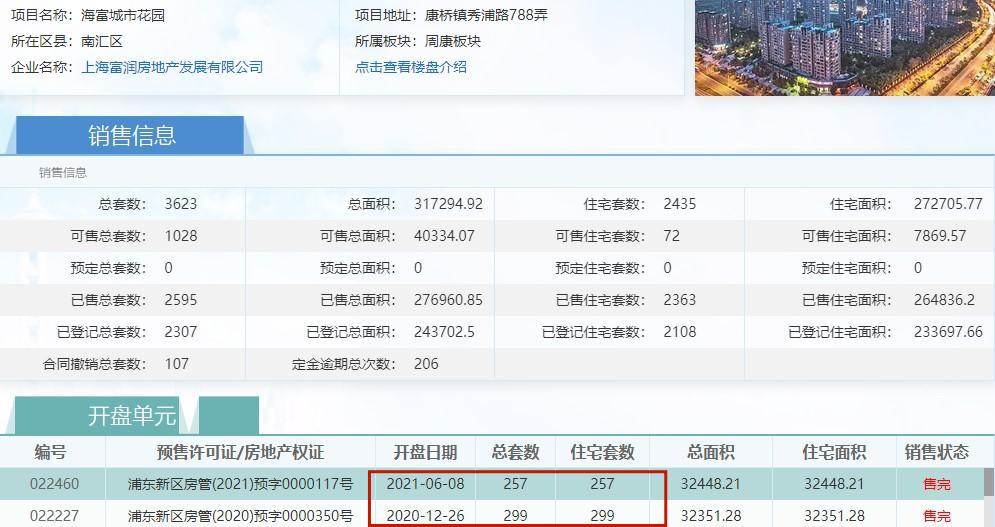
Task: Click the 总套数 column header
Action: [515, 452]
